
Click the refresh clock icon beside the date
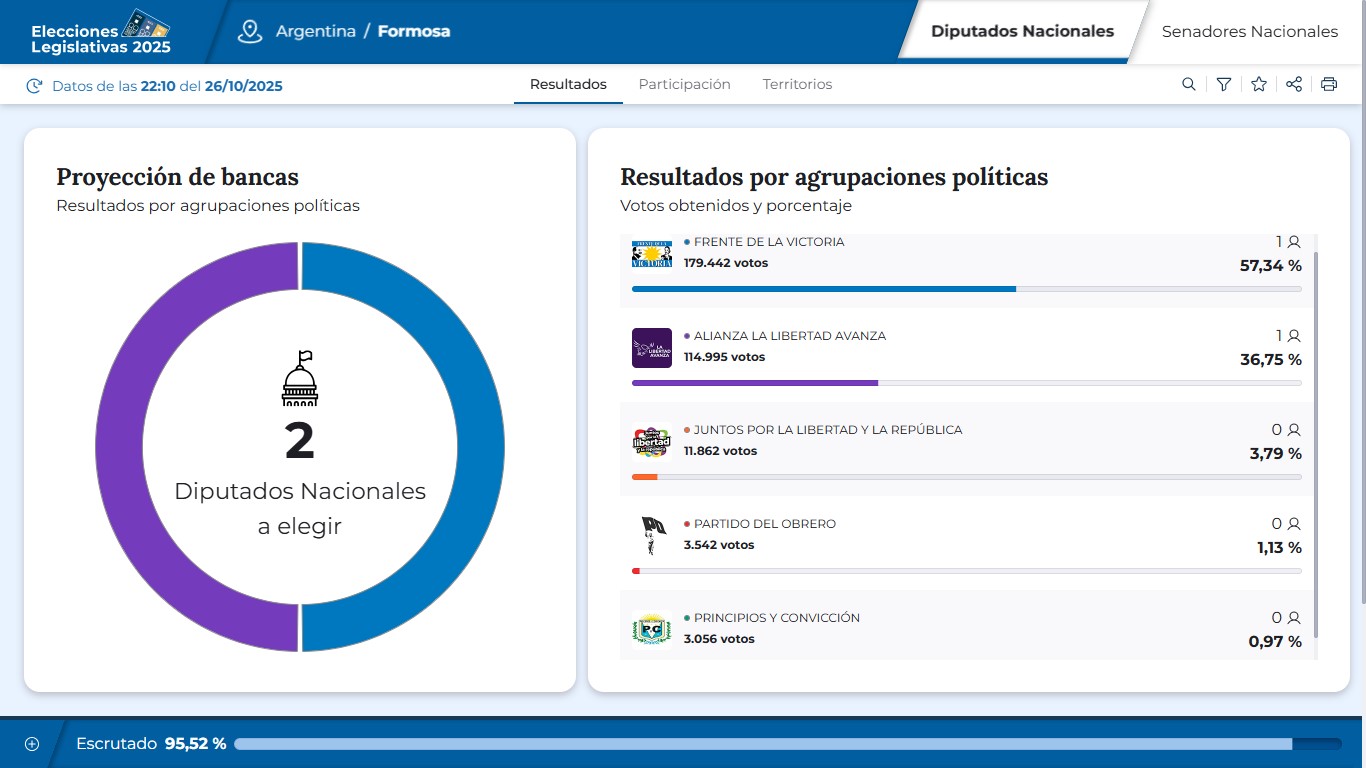coord(34,86)
